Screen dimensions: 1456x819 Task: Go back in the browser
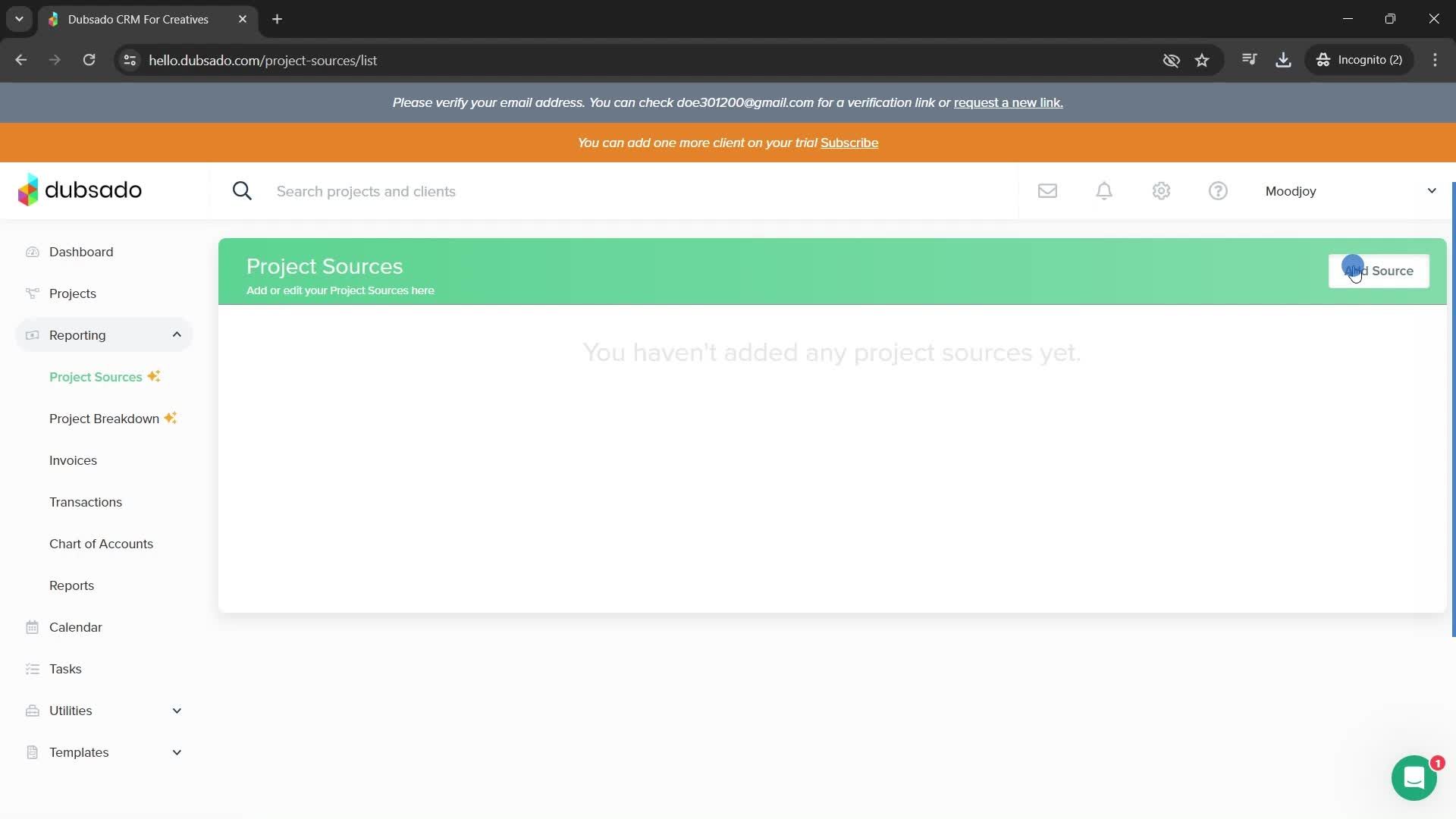coord(21,60)
